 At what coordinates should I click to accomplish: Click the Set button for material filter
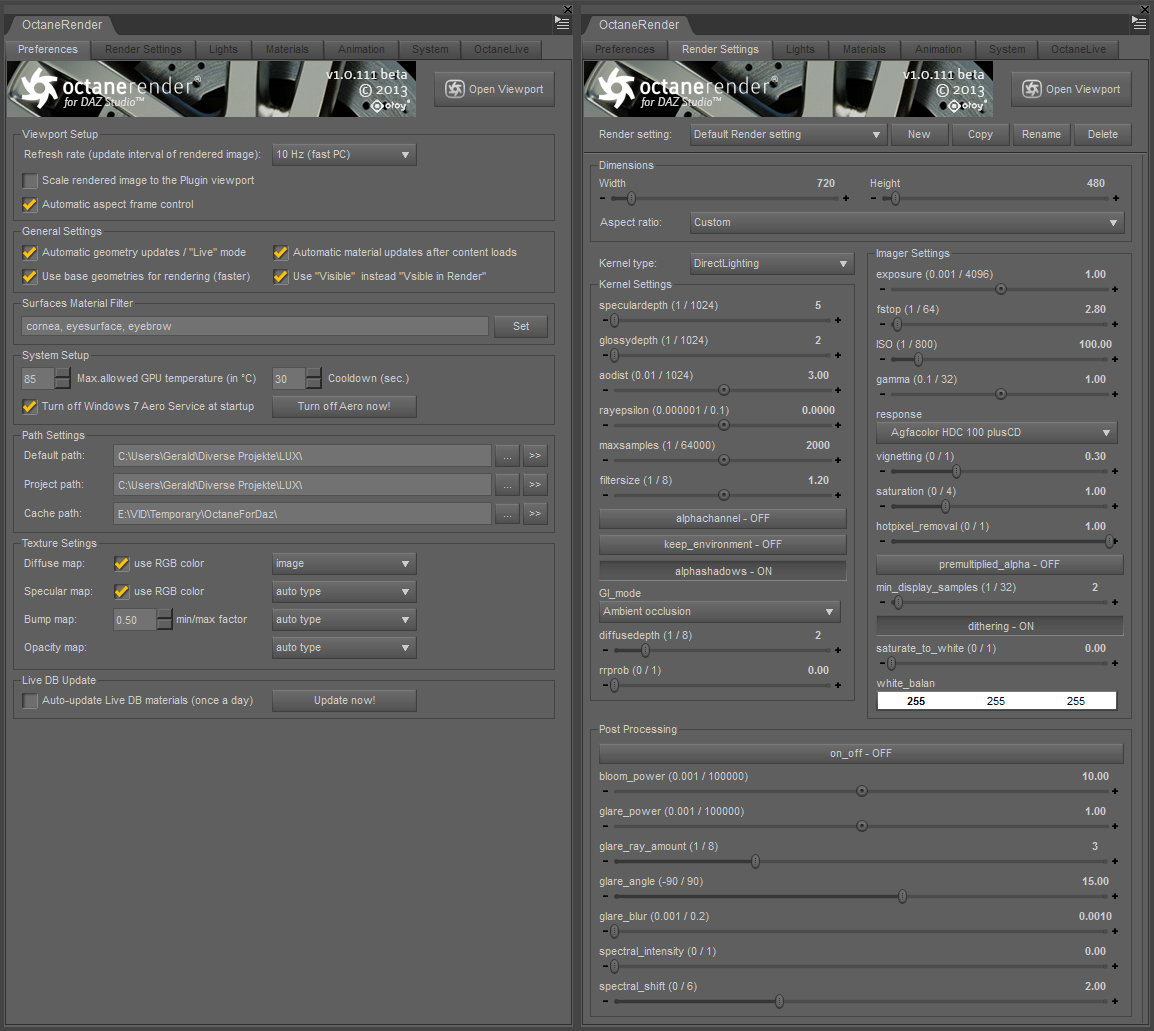tap(521, 326)
